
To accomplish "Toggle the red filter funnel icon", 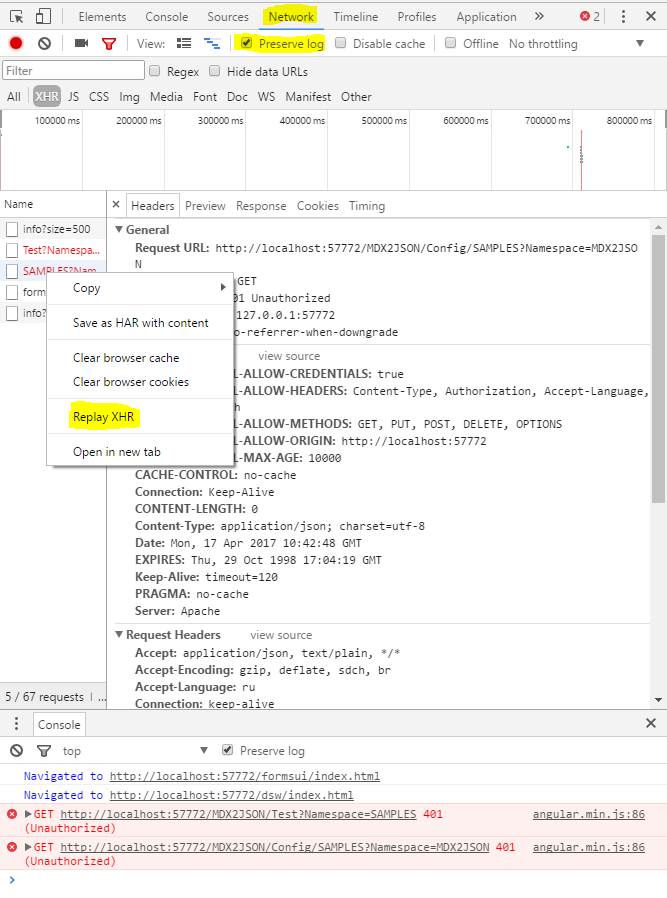I will [x=109, y=44].
